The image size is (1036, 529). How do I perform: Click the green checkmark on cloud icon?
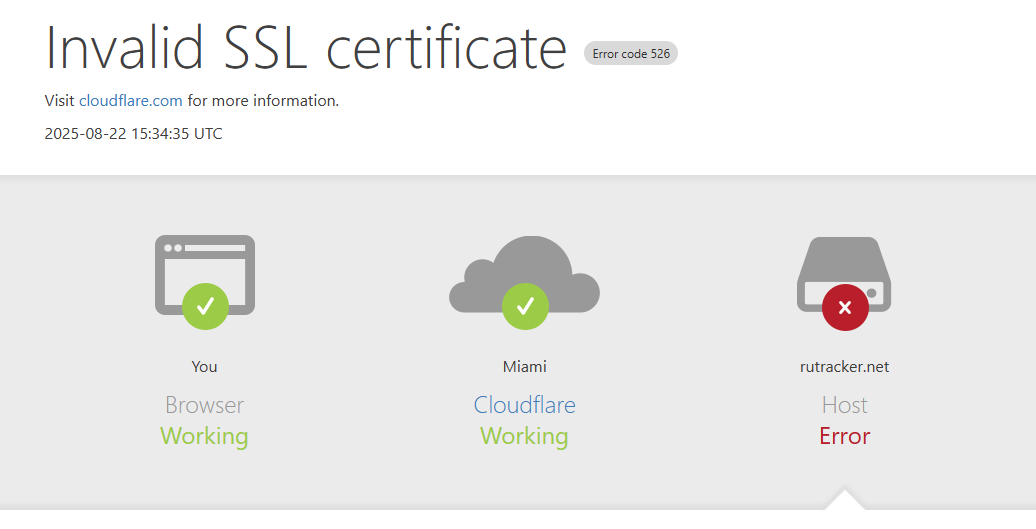tap(525, 306)
